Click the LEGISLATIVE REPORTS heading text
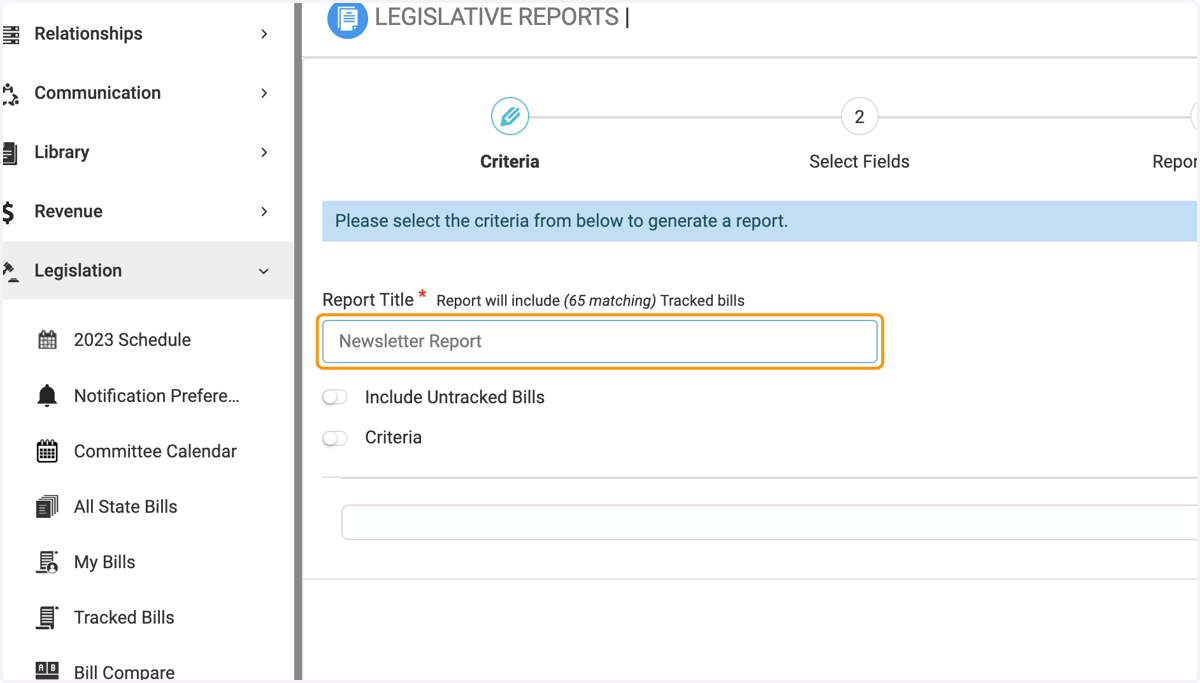 (497, 17)
